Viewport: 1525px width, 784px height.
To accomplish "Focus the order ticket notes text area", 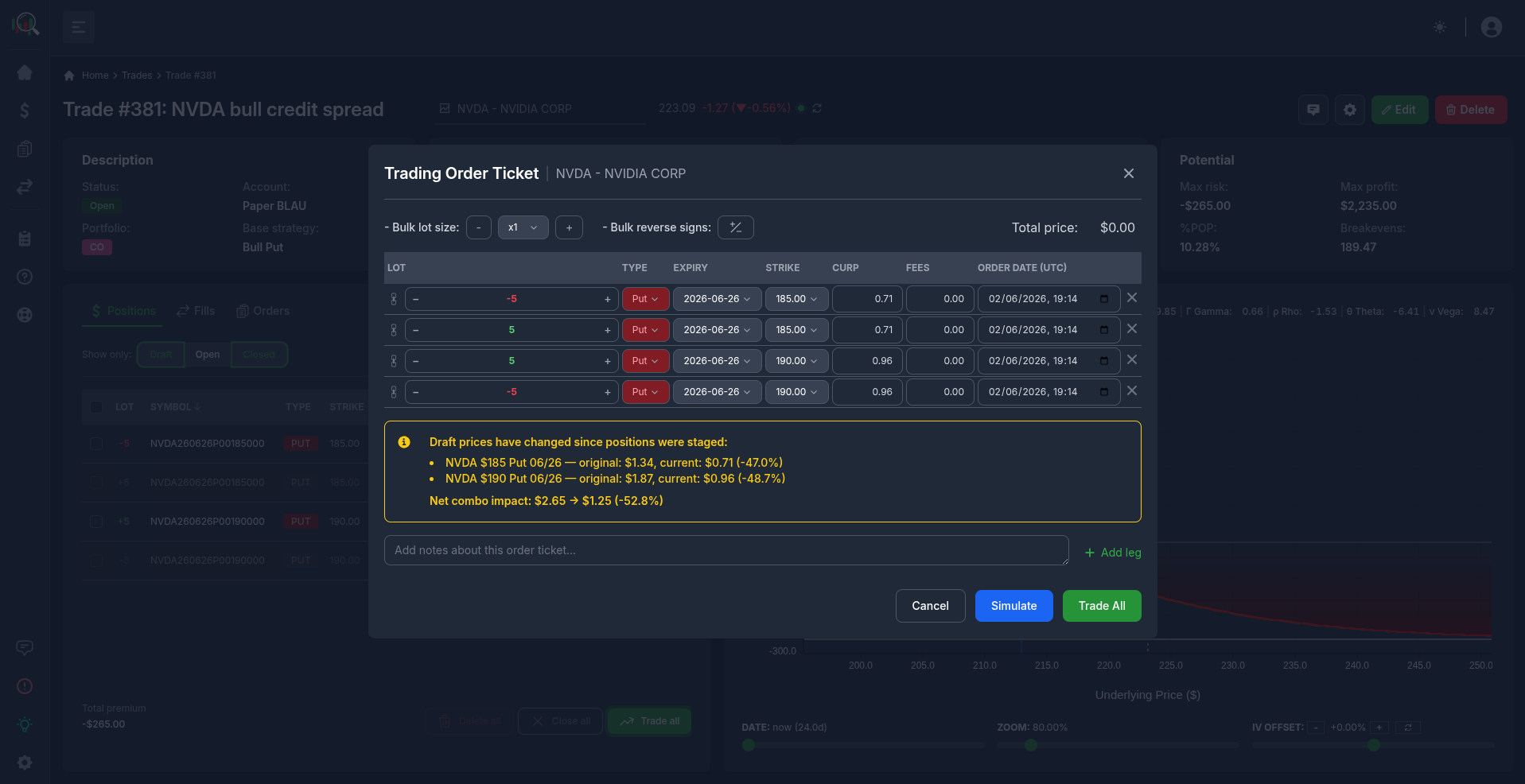I will point(726,550).
